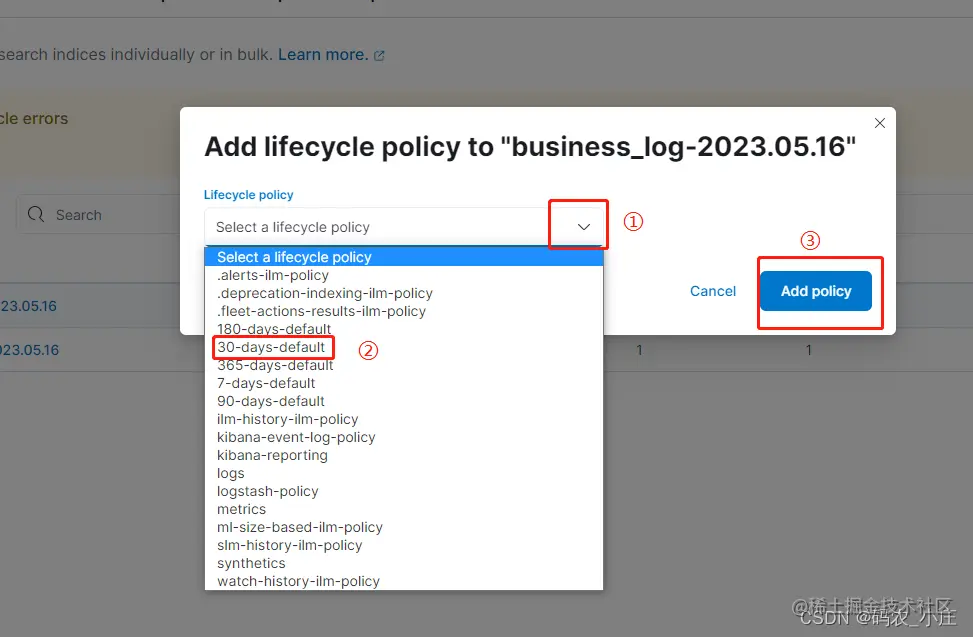The image size is (973, 637).
Task: Pick the 180-days-default policy
Action: pyautogui.click(x=404, y=329)
